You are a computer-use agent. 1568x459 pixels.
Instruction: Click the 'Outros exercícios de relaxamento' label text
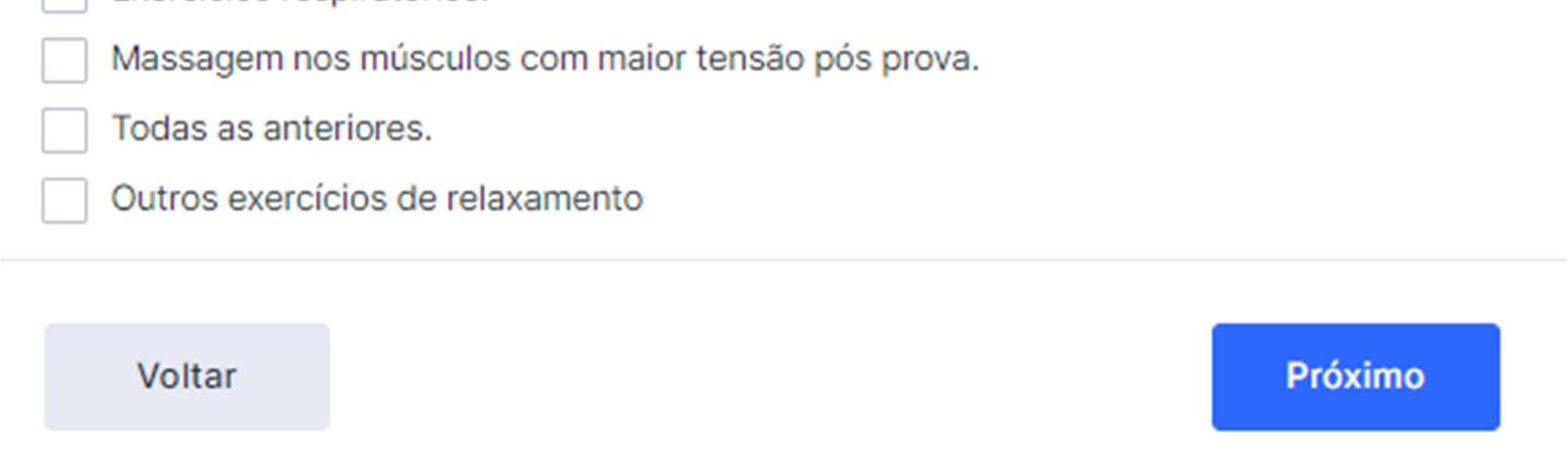[377, 199]
